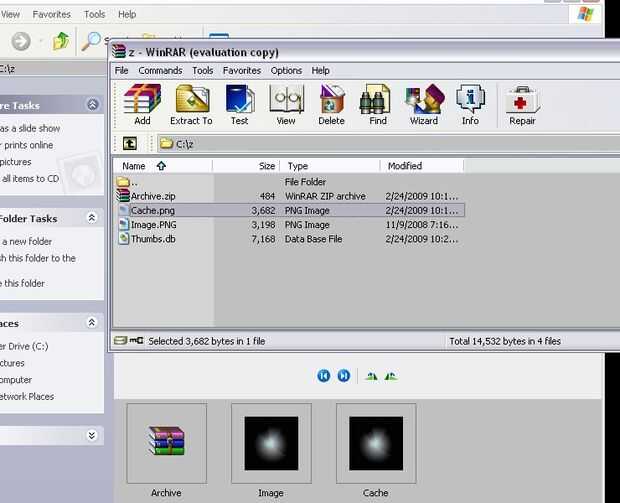Go to next image in filmstrip

[344, 375]
